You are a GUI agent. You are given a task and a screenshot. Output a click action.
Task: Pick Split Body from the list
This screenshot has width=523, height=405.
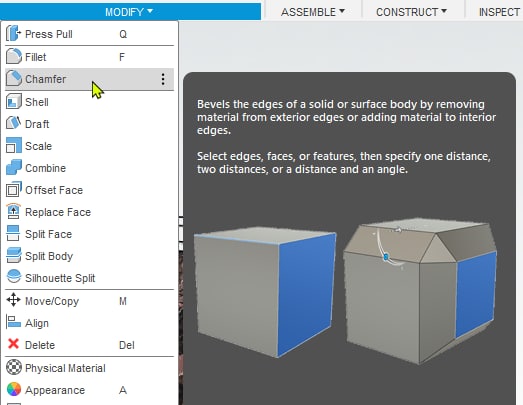click(89, 256)
